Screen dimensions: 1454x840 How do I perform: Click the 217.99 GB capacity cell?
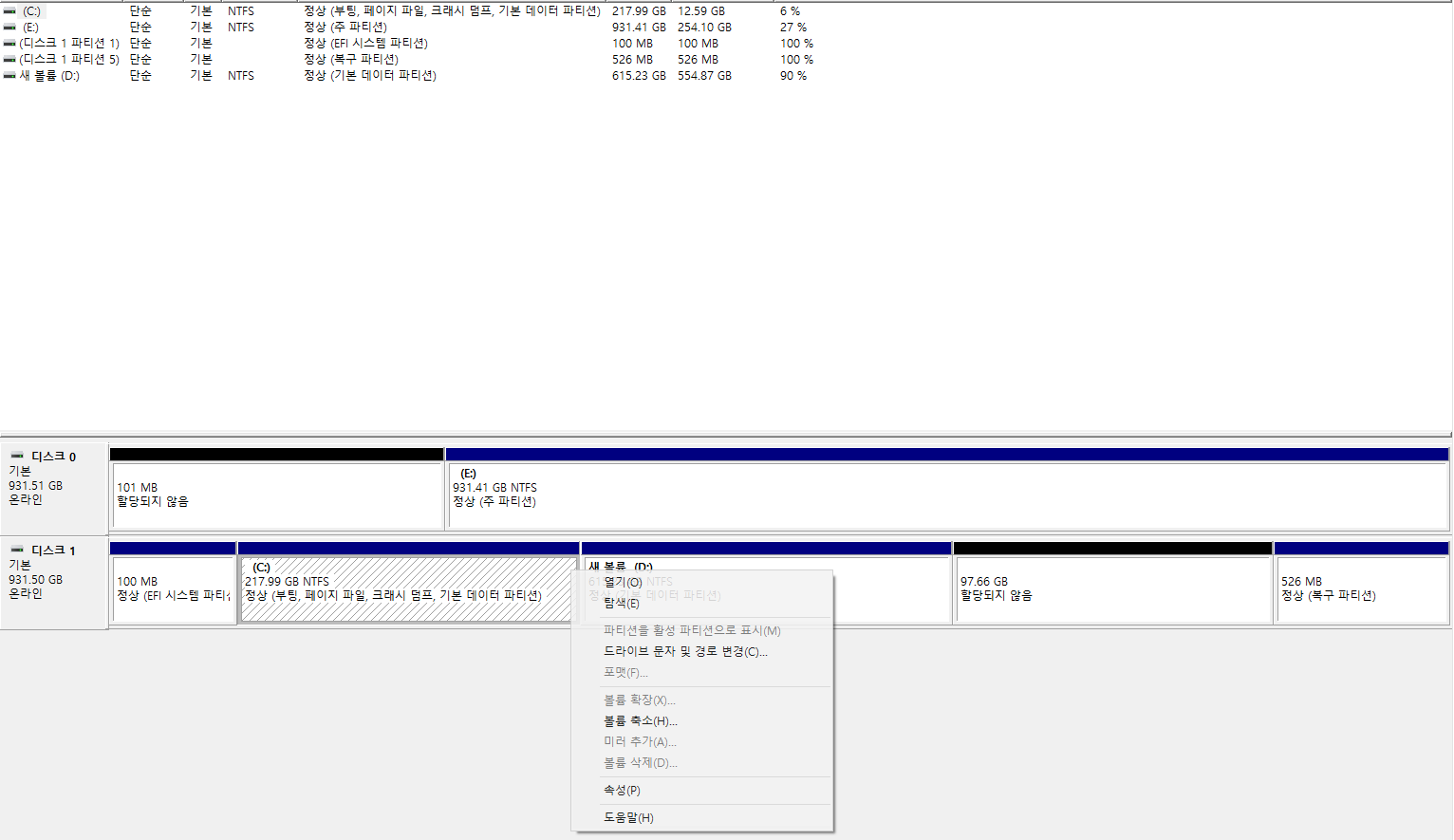tap(639, 11)
